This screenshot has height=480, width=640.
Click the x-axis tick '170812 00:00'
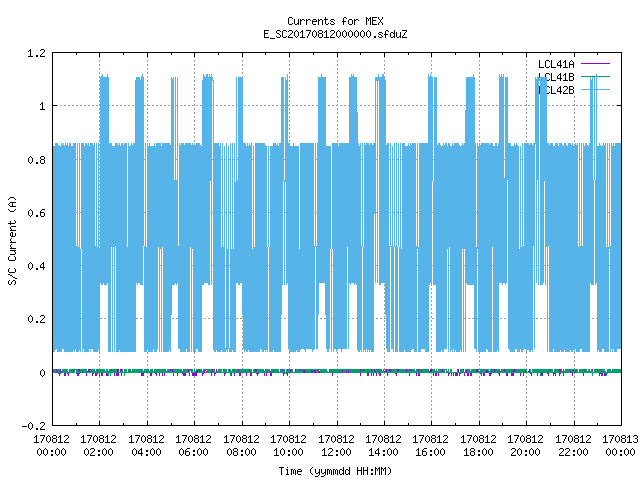pos(51,446)
